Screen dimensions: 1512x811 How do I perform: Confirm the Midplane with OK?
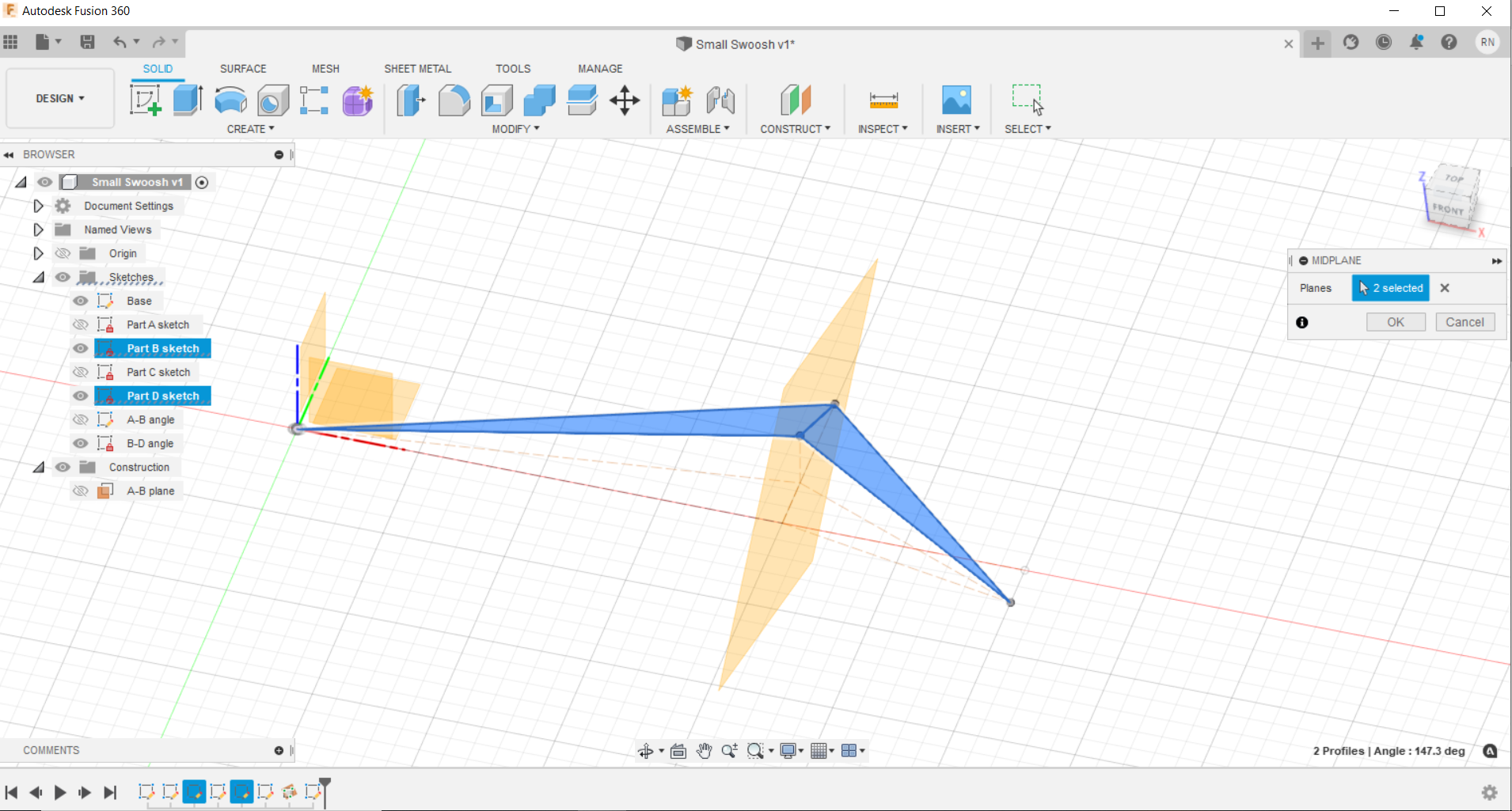[x=1396, y=321]
